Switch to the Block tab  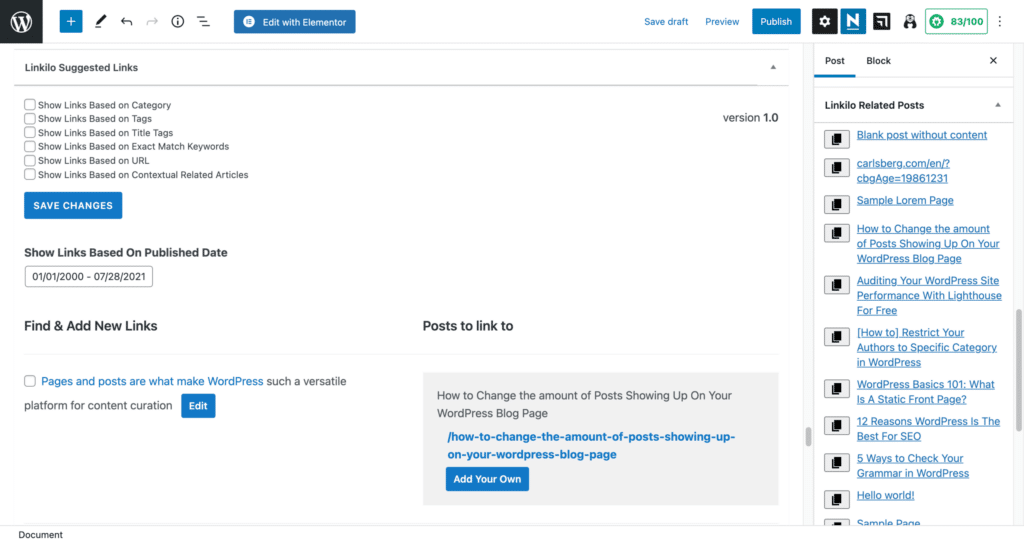coord(878,61)
